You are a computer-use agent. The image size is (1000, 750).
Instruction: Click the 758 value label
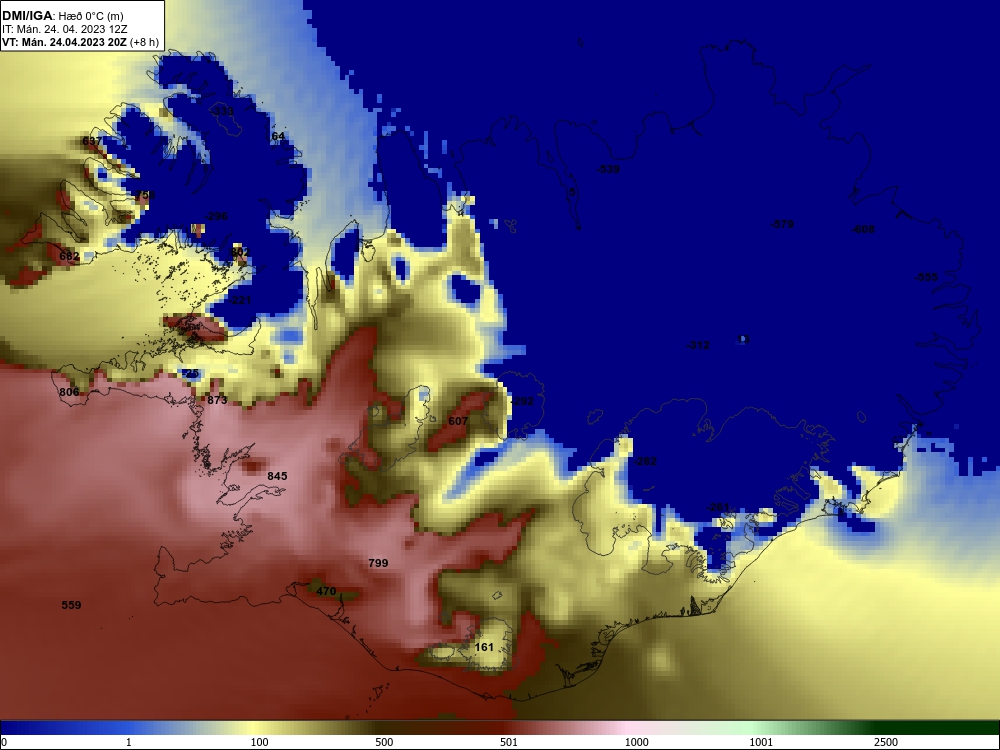145,195
